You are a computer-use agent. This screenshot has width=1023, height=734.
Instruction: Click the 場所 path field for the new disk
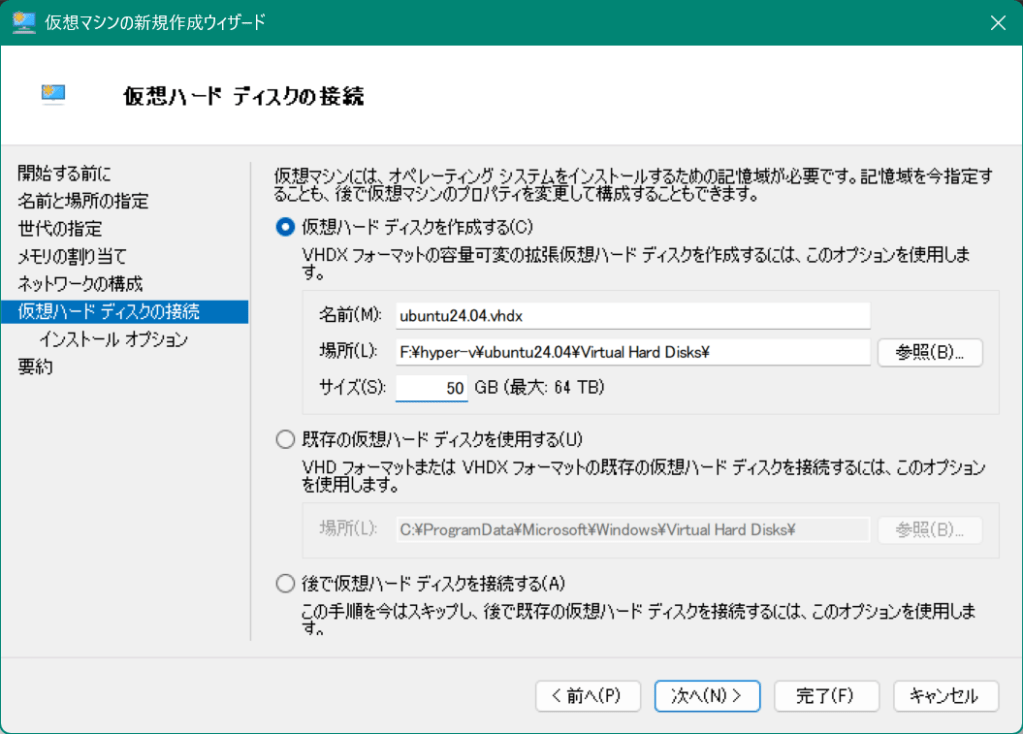tap(632, 351)
